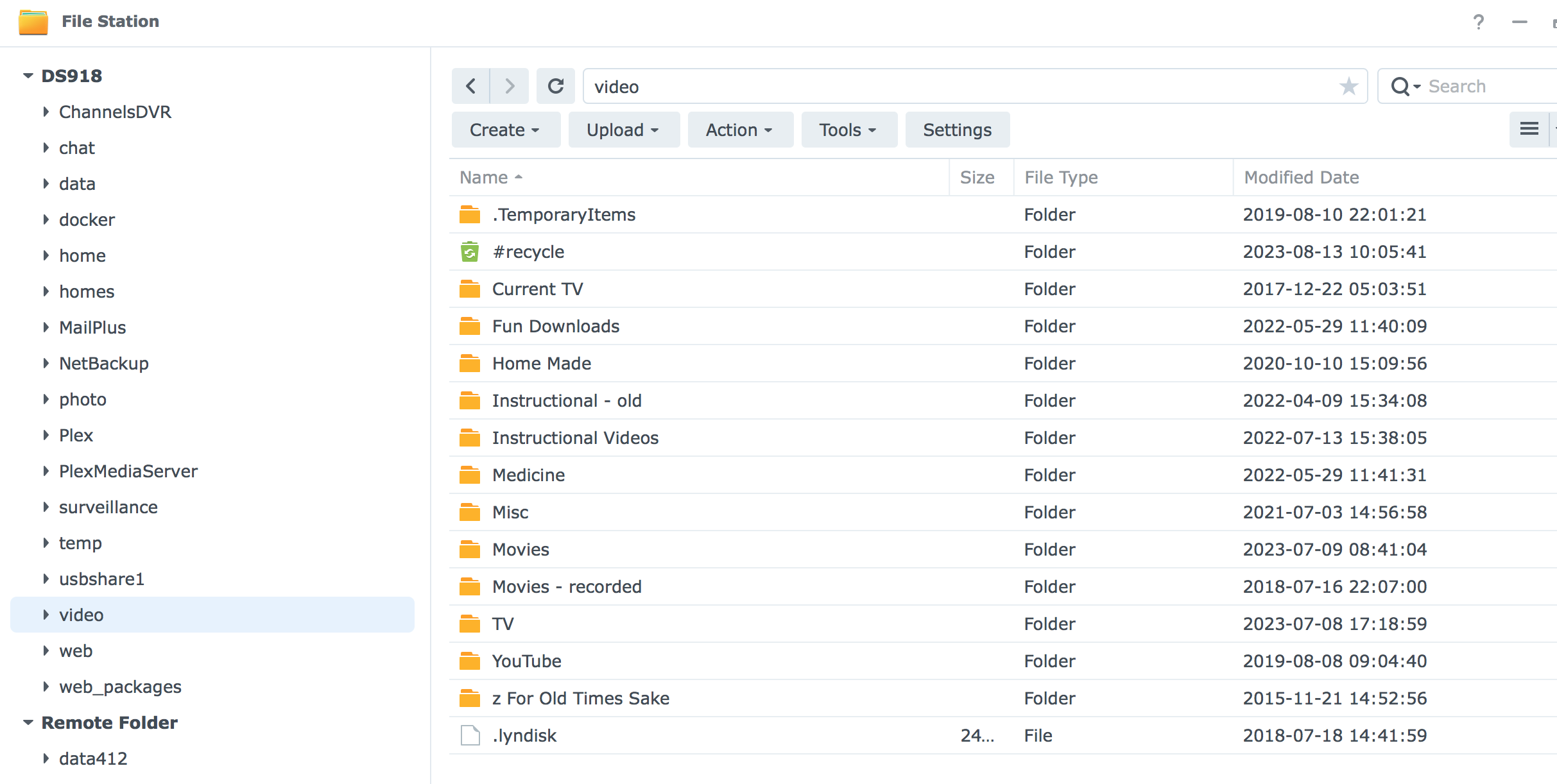Click the Settings button

point(957,130)
